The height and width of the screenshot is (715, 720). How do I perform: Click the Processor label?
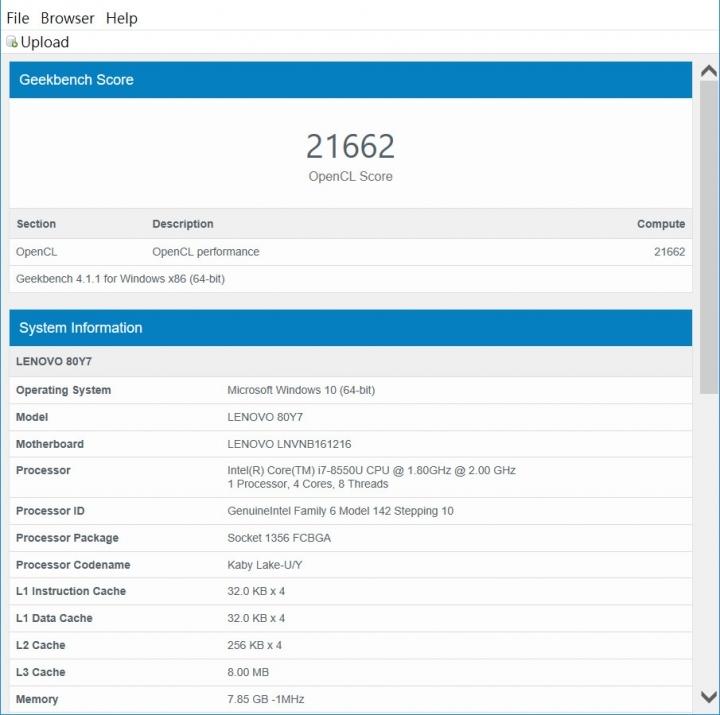[x=43, y=470]
